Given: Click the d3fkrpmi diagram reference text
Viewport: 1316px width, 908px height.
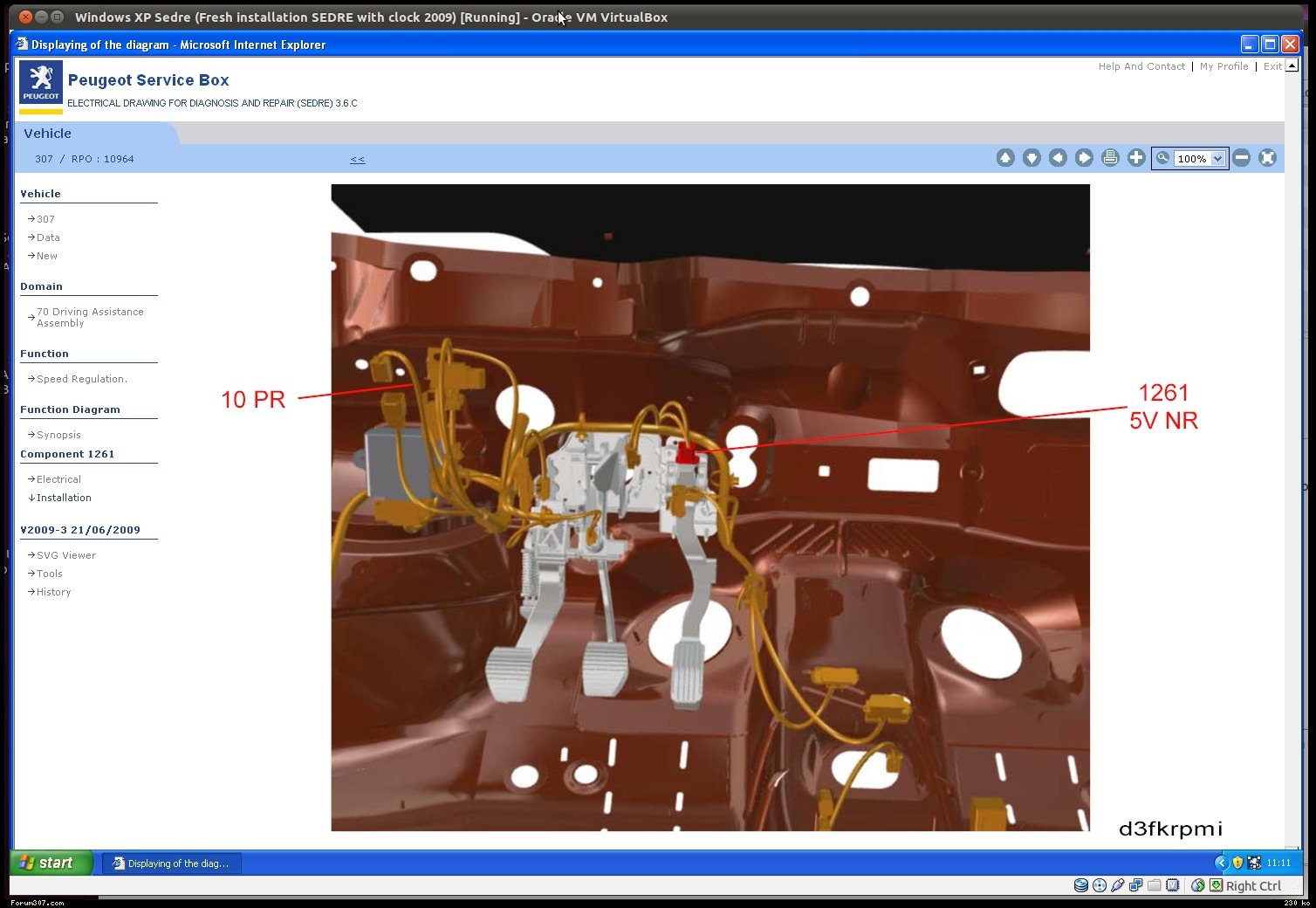Looking at the screenshot, I should [x=1170, y=829].
